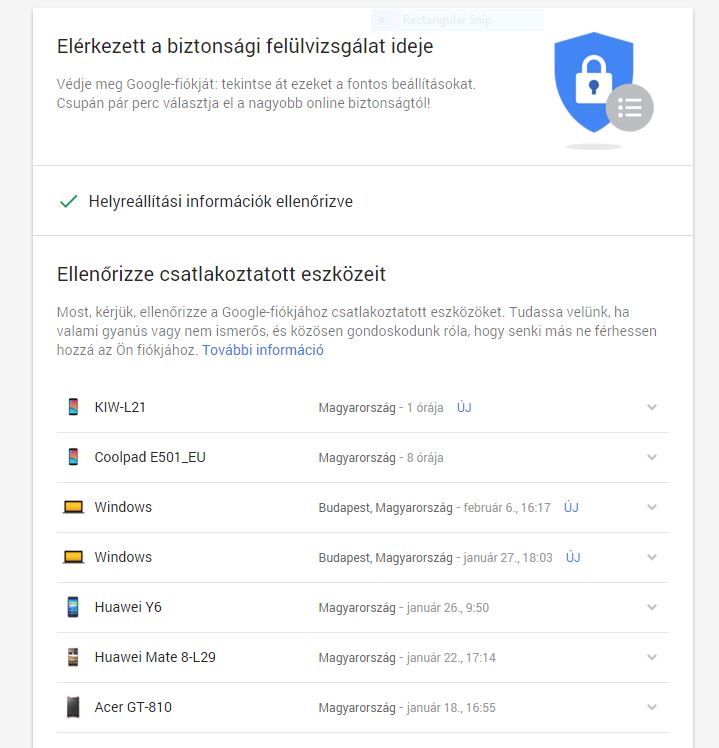Expand the Huawei Y6 device chevron
Screen dimensions: 719x748
click(x=652, y=607)
